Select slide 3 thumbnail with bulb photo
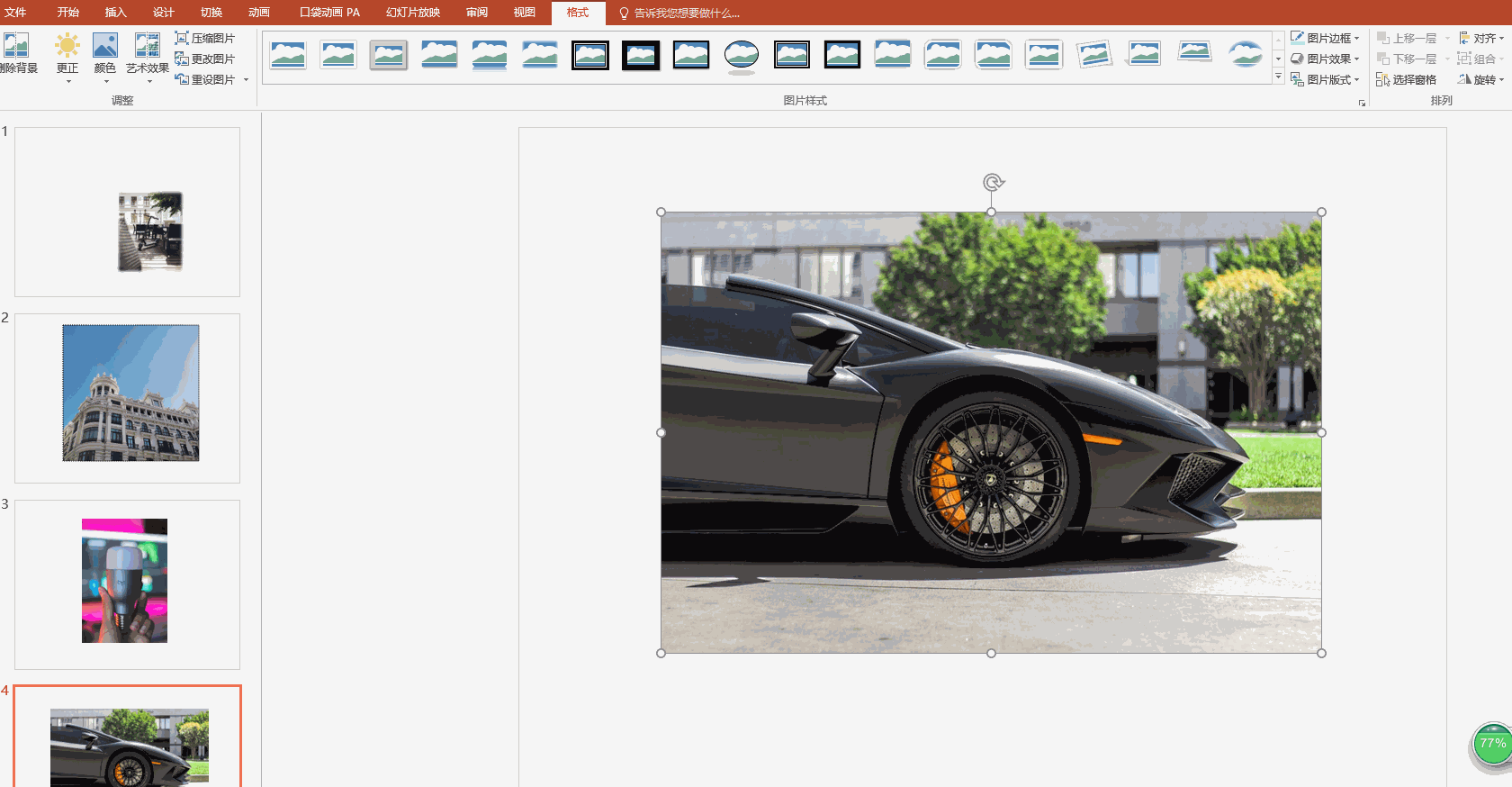This screenshot has height=787, width=1512. point(127,584)
